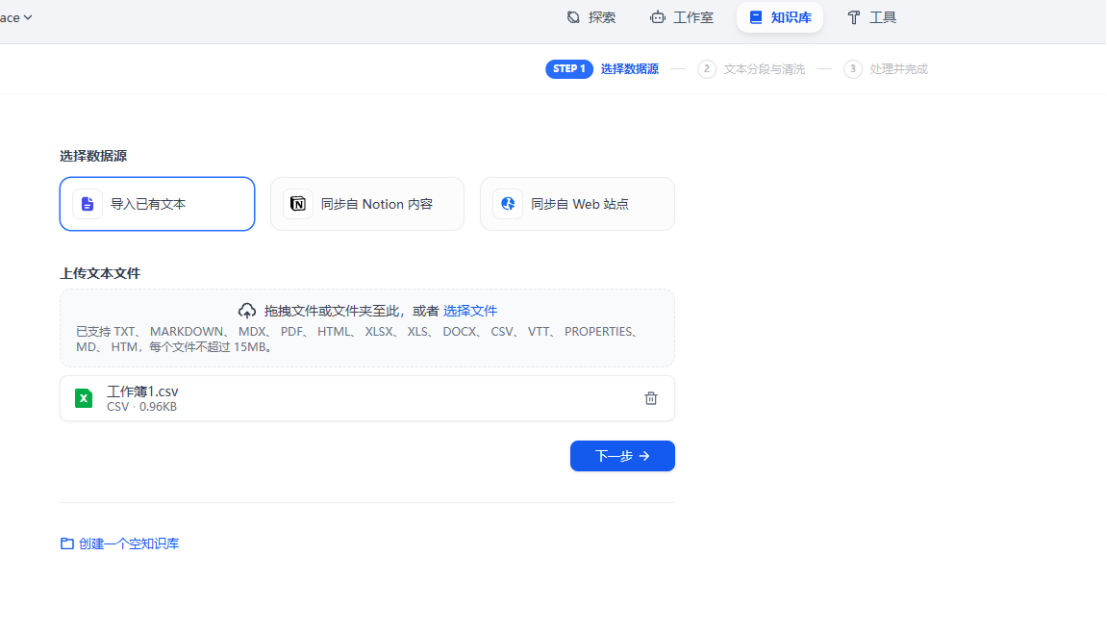Viewport: 1107px width, 632px height.
Task: Click the folder icon beside 创建一个空知识库
Action: tap(67, 544)
